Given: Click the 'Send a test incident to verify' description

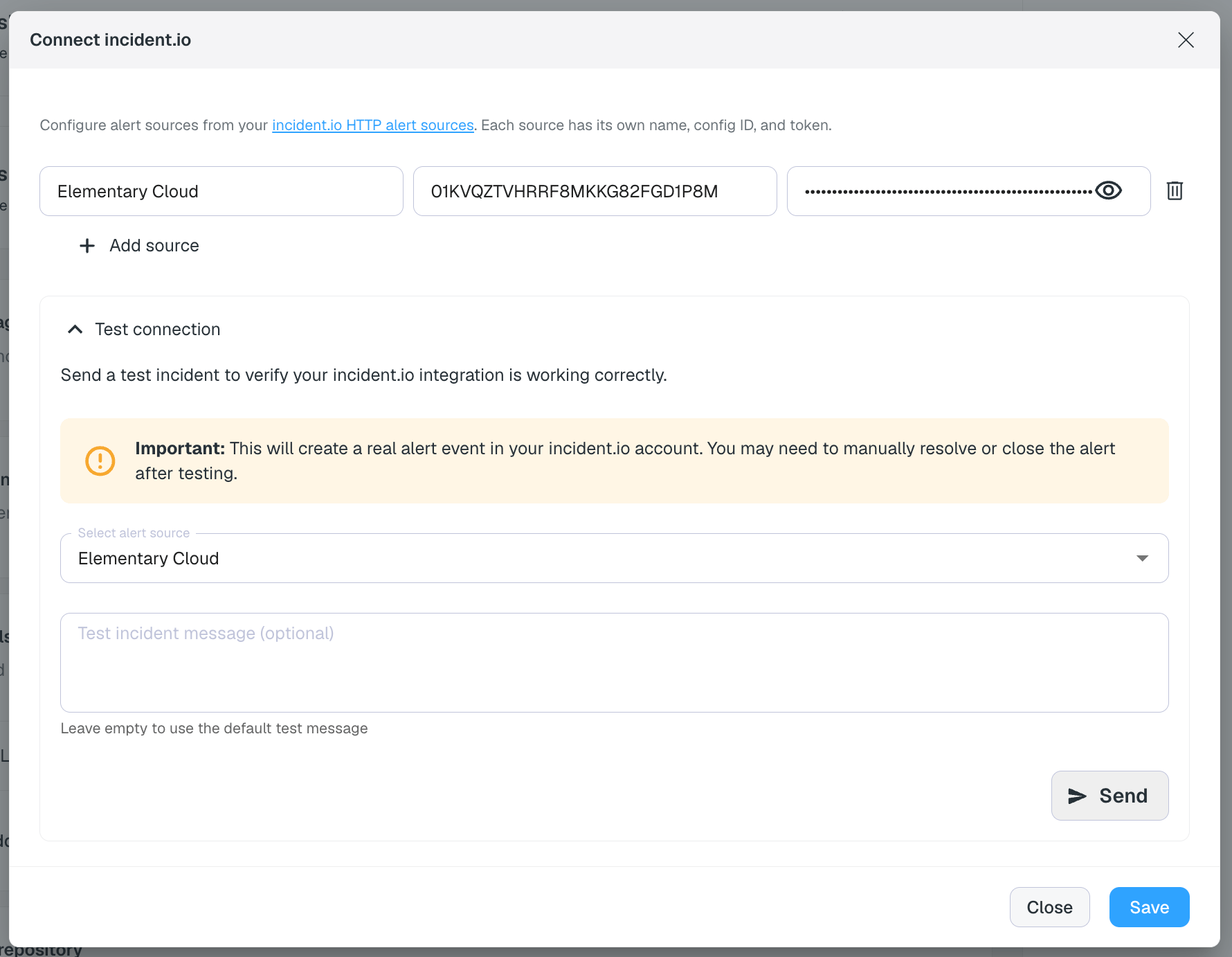Looking at the screenshot, I should point(363,375).
